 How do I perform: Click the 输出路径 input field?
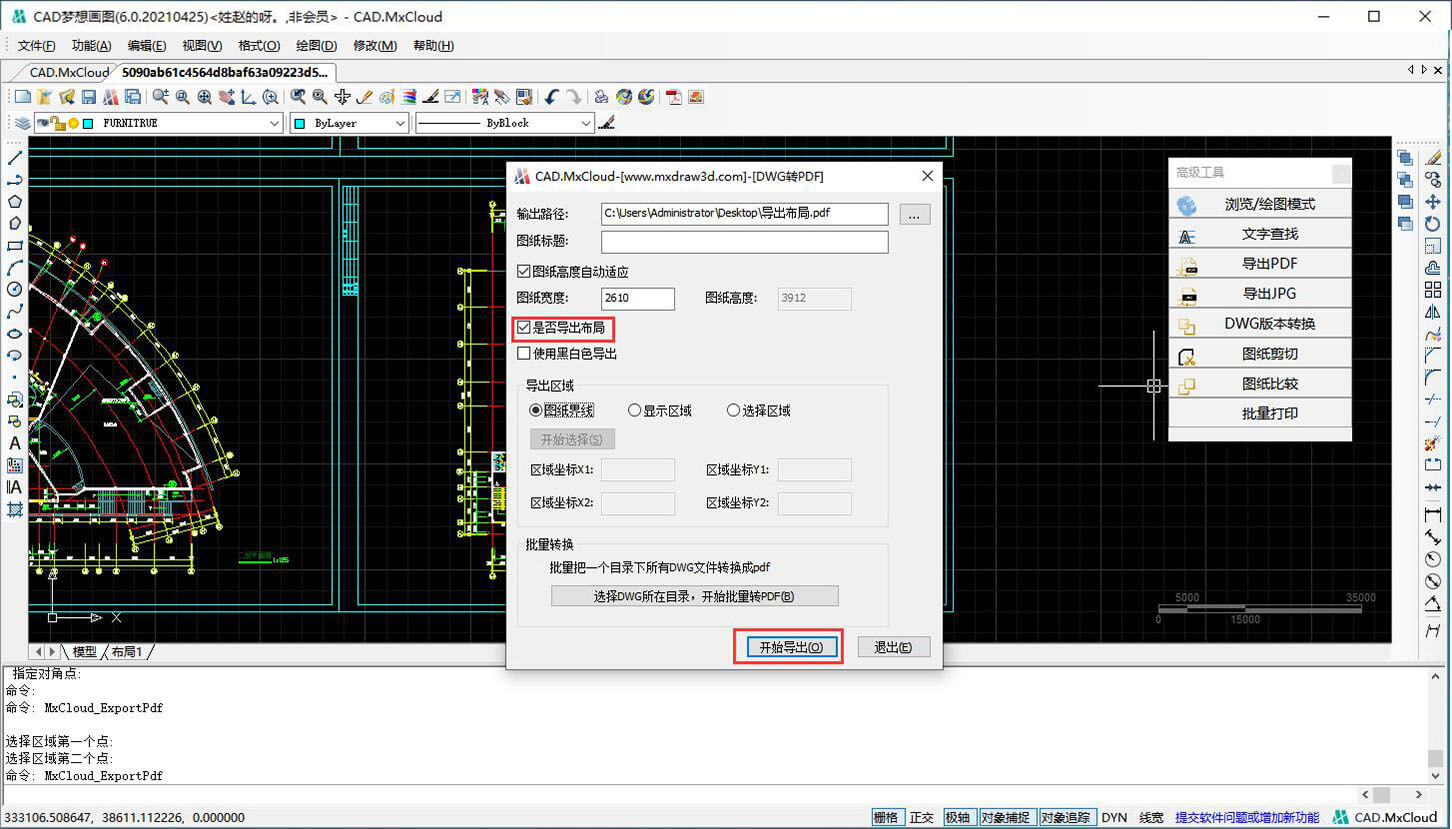pos(744,214)
